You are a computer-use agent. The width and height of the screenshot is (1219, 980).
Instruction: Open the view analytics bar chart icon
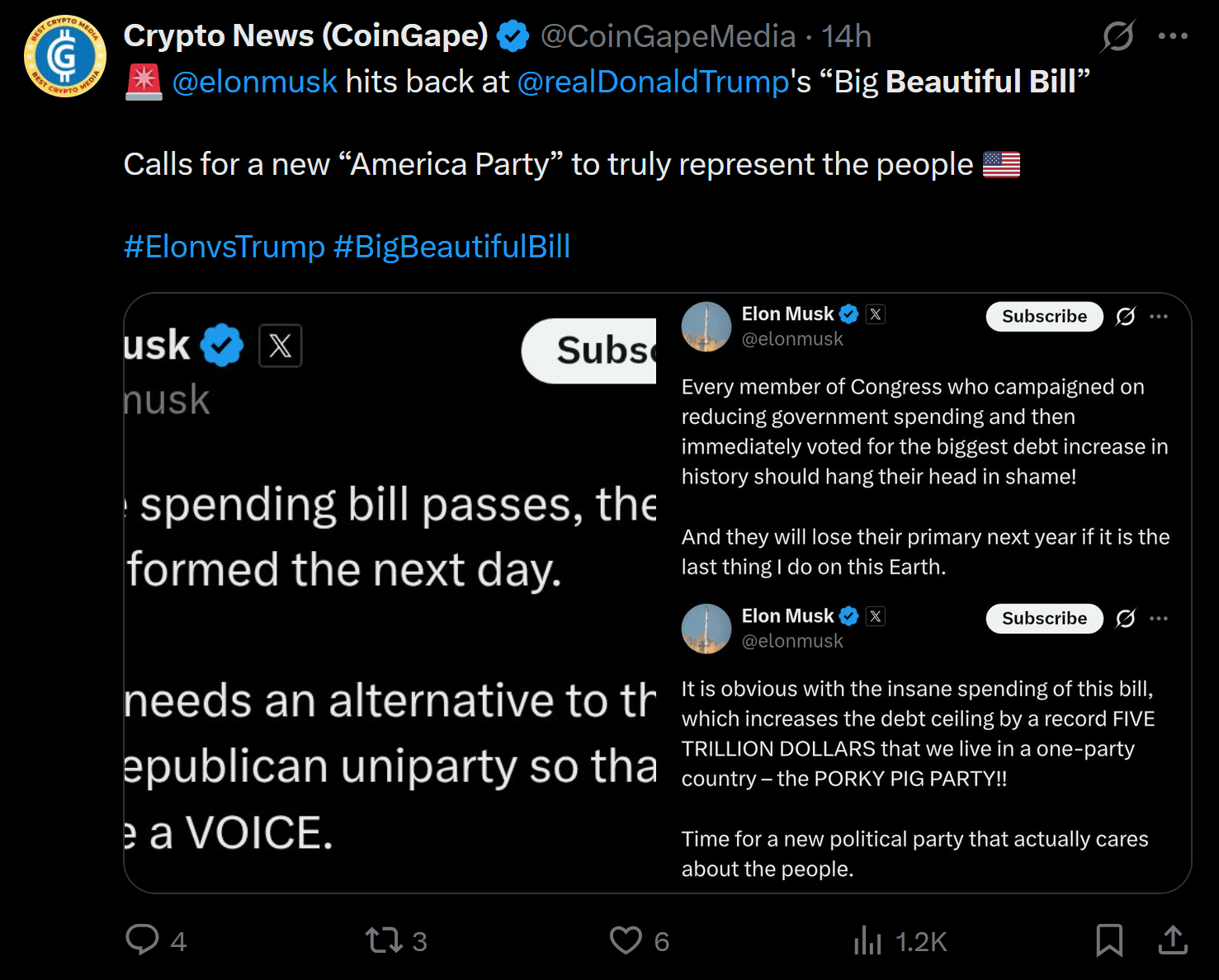(867, 940)
